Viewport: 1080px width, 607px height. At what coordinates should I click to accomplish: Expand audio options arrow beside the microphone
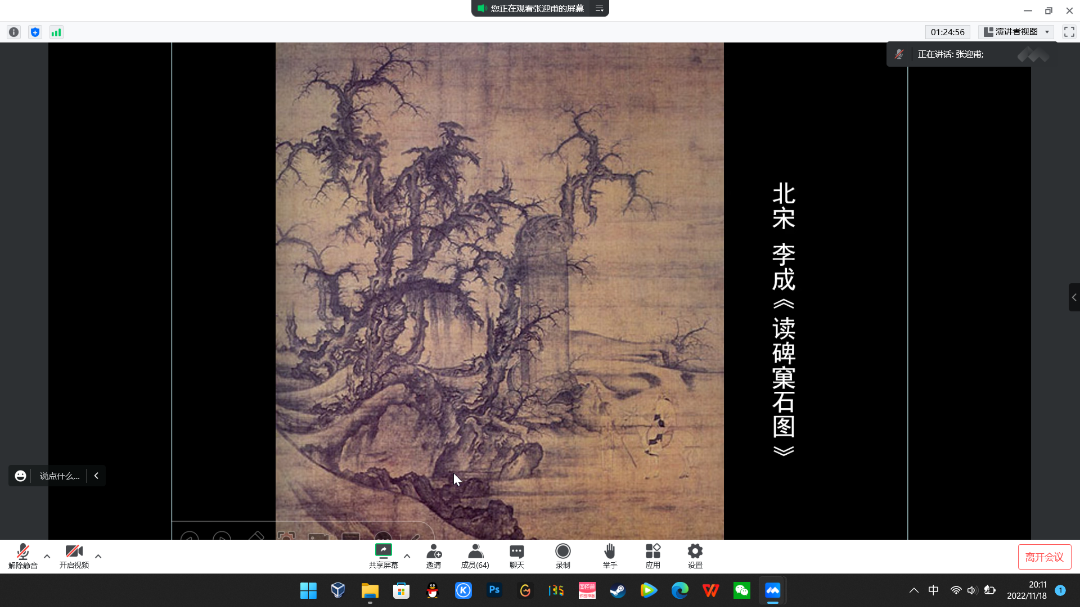[x=47, y=556]
